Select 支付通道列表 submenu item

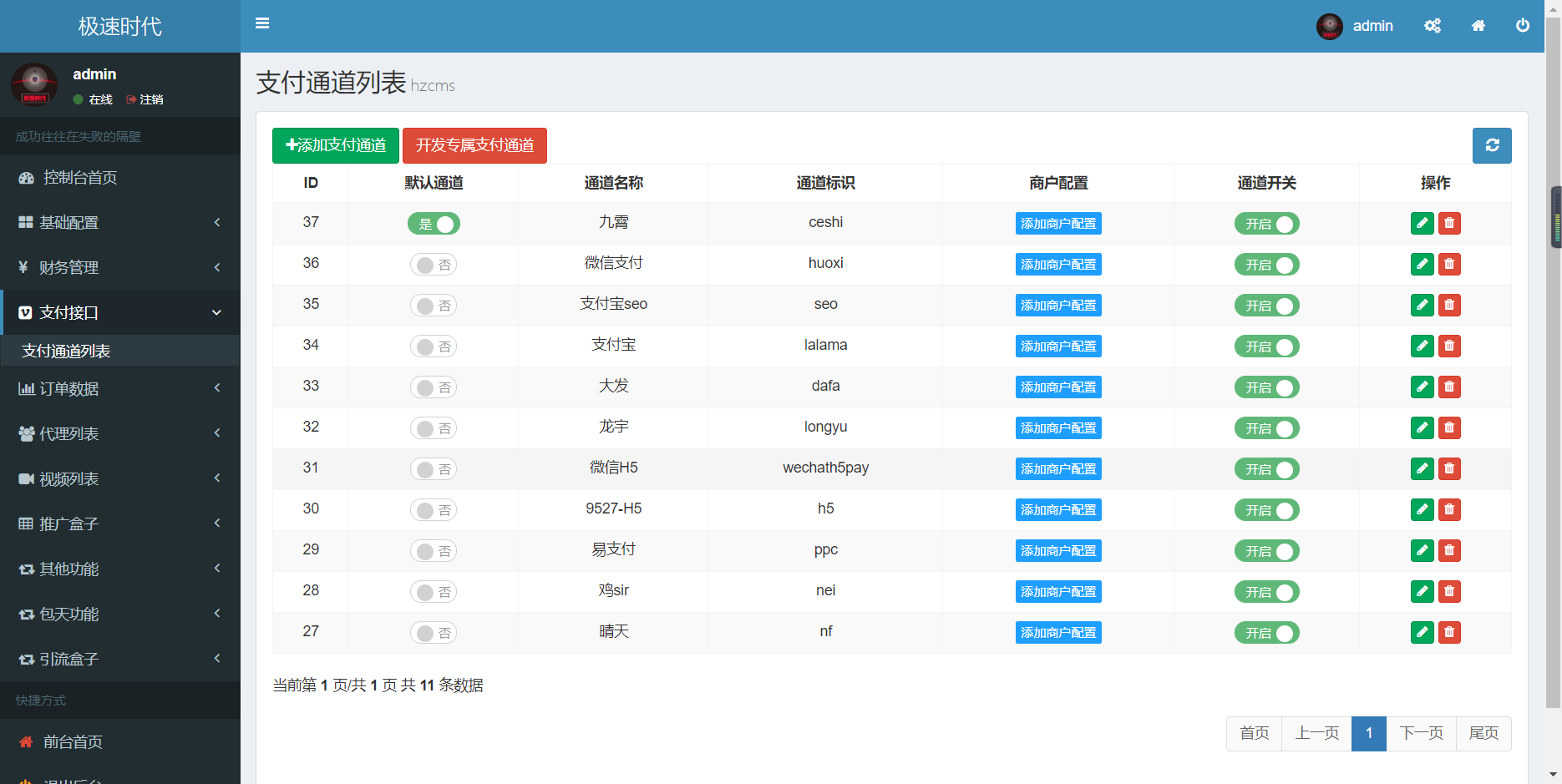66,352
